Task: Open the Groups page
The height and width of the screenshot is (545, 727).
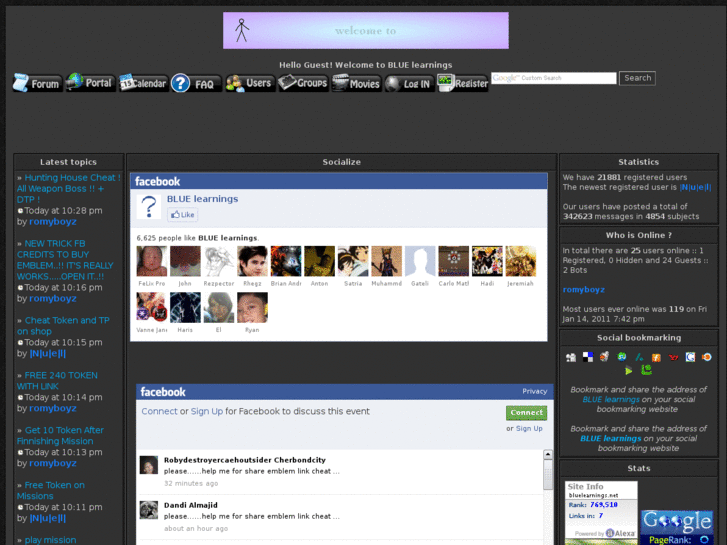Action: pos(303,83)
